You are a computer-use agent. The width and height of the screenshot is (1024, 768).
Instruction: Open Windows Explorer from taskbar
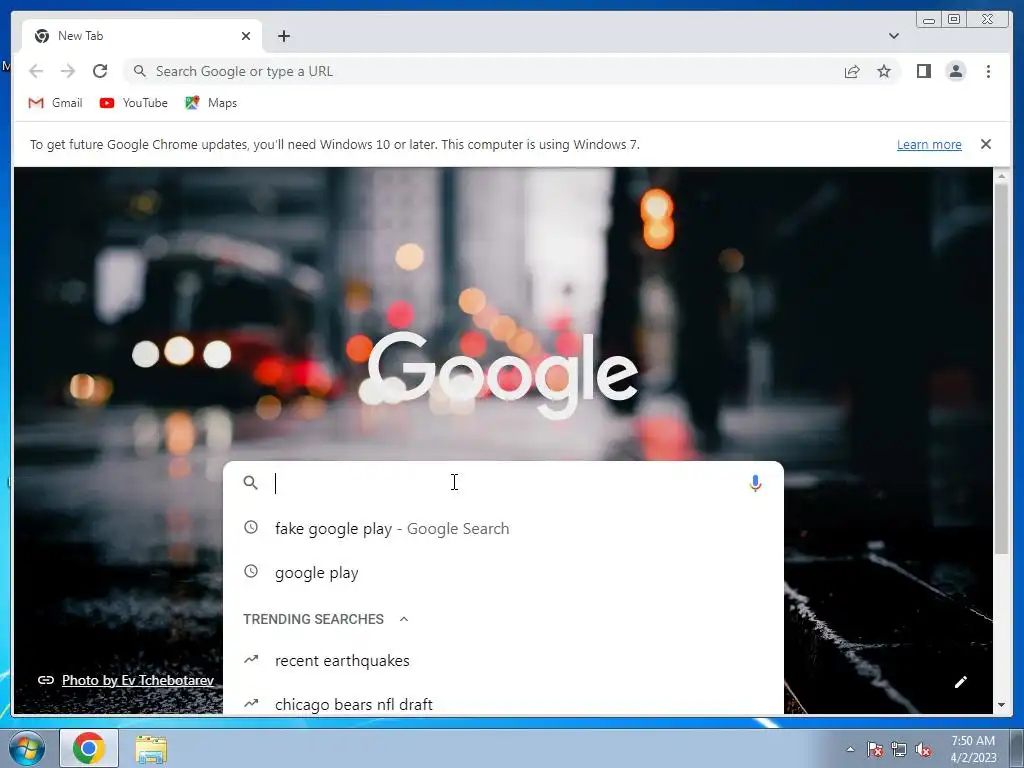pos(151,749)
